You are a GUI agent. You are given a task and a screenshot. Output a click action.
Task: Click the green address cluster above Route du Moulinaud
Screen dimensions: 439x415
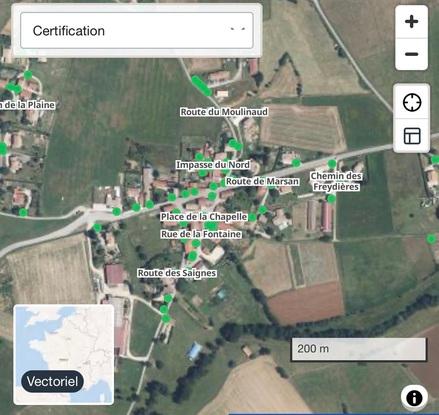coord(202,86)
